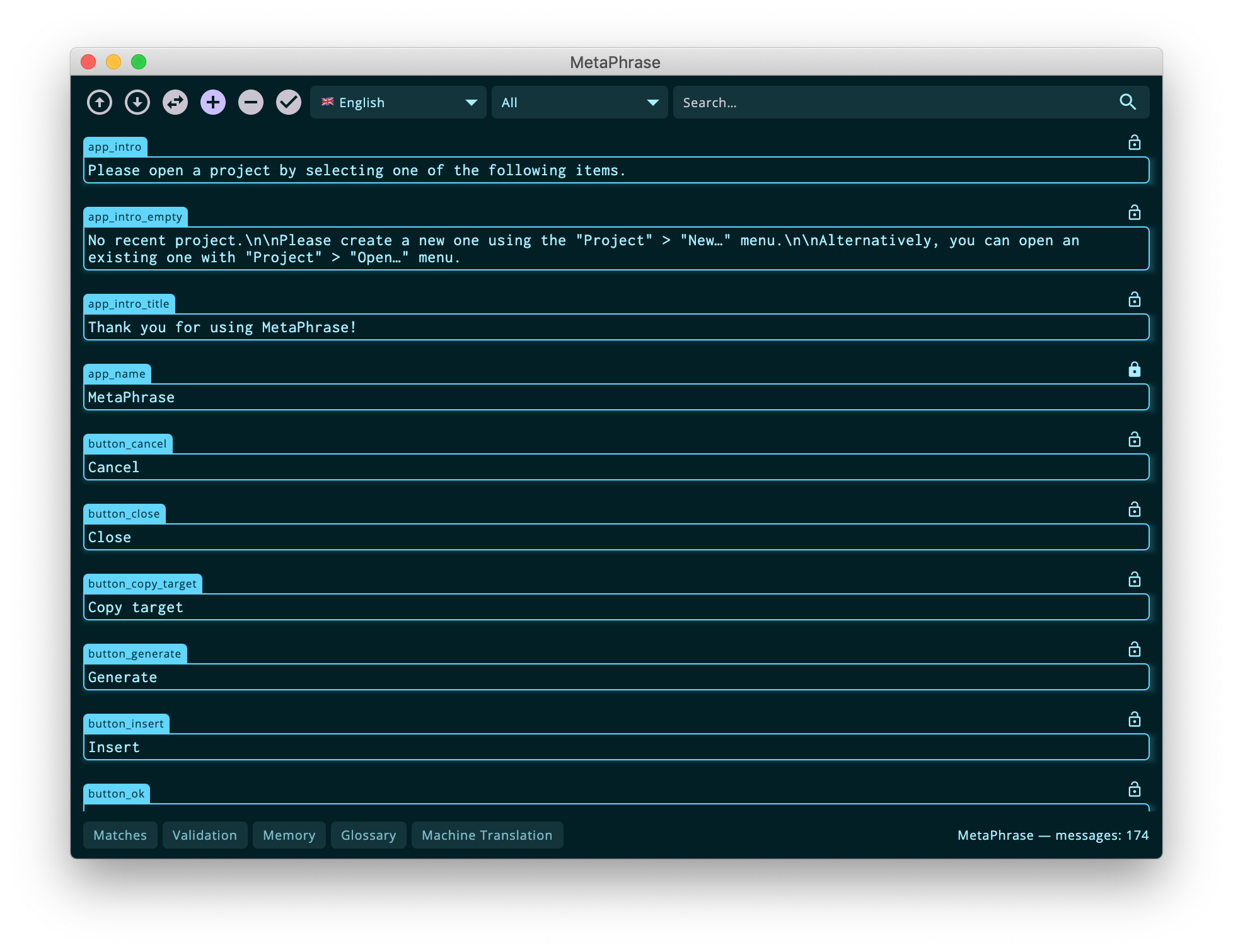1233x952 pixels.
Task: Edit the app_name MetaPhrase text field
Action: point(616,397)
